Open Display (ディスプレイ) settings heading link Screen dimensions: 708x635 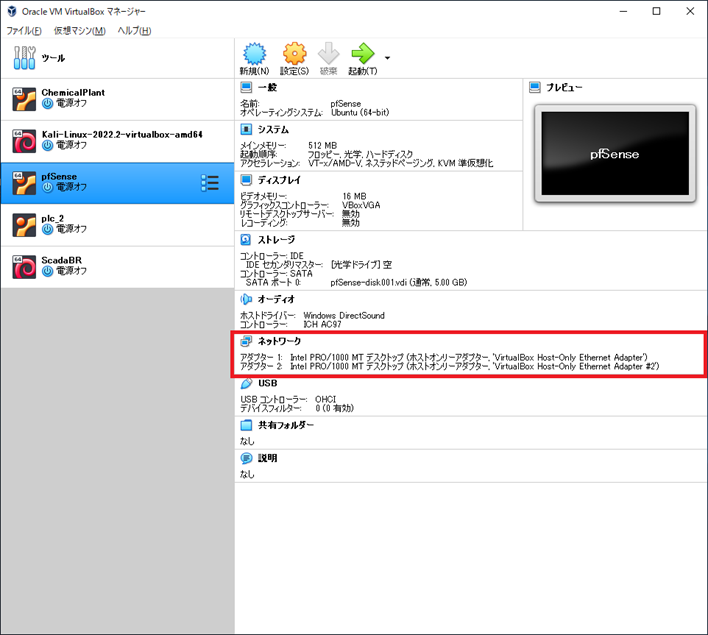[279, 180]
